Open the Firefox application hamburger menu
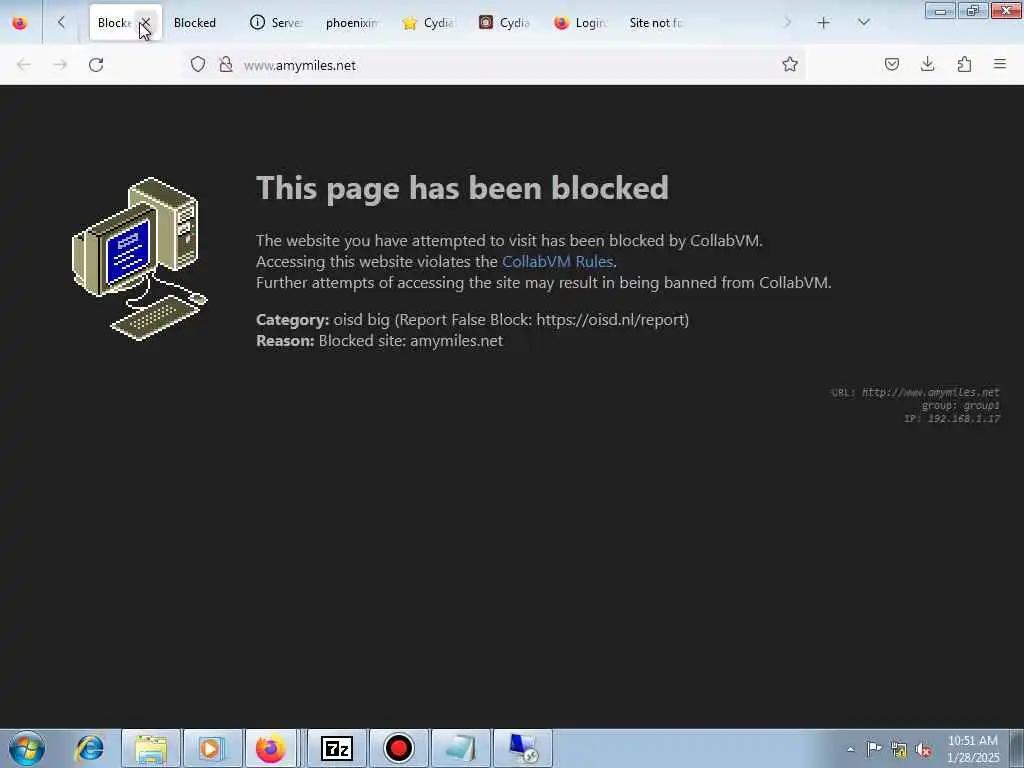The image size is (1024, 768). tap(1000, 64)
